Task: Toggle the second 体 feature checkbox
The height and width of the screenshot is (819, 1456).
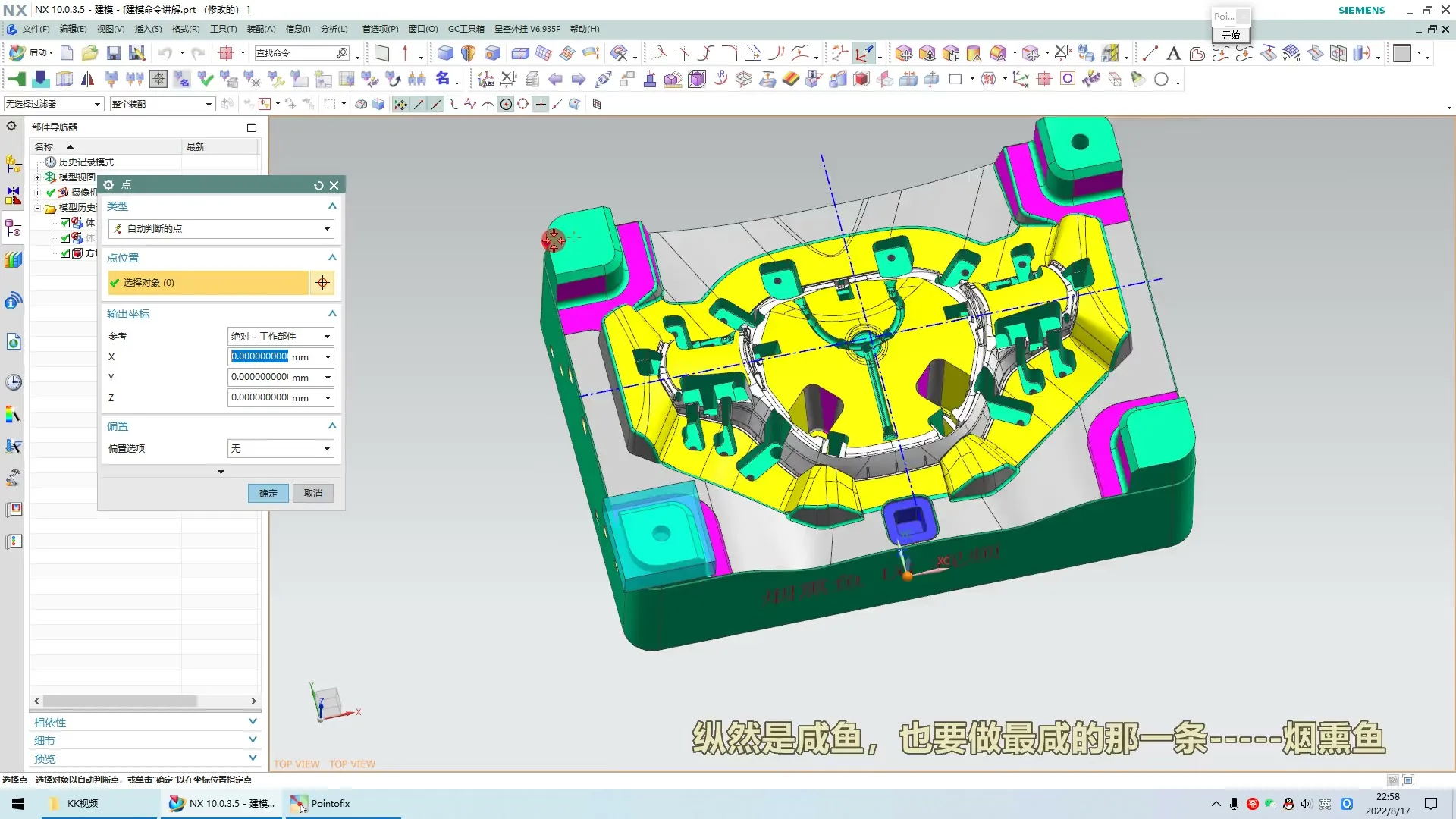Action: (65, 238)
